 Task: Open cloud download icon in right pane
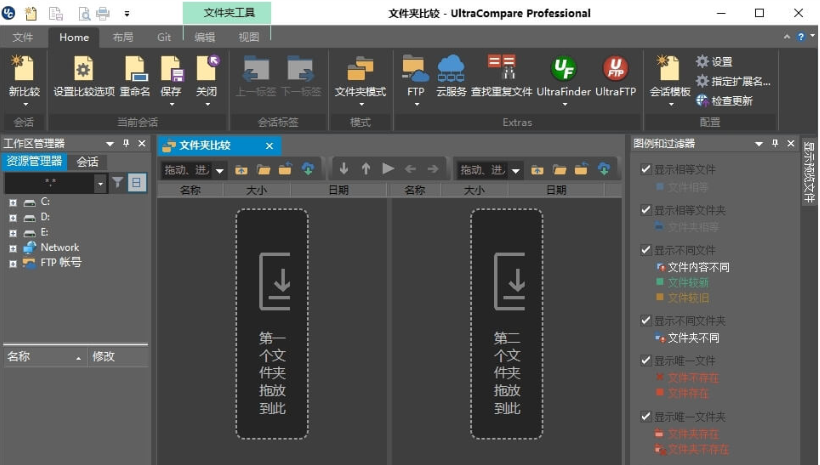[603, 169]
